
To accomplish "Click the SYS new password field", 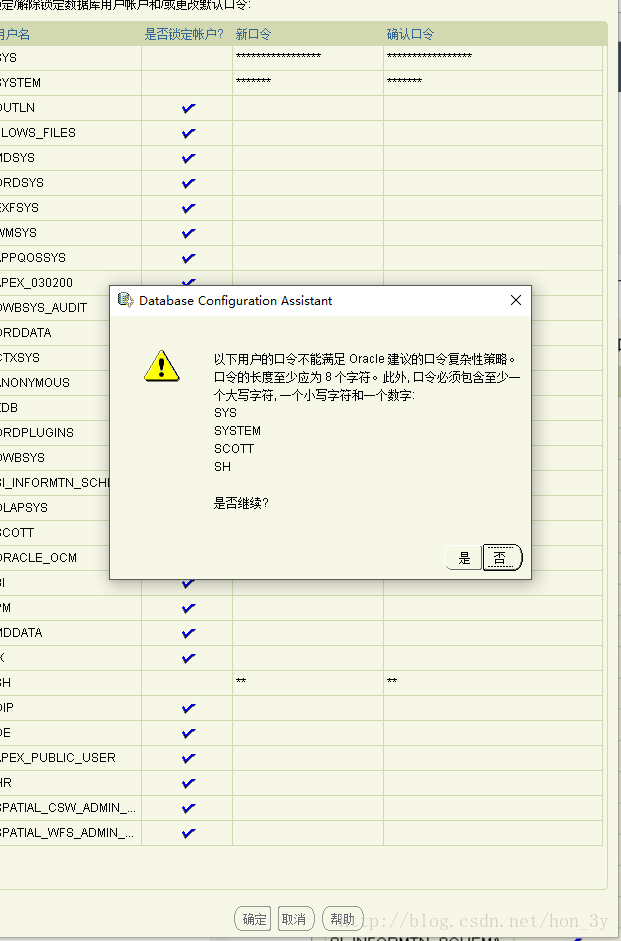I will coord(308,58).
